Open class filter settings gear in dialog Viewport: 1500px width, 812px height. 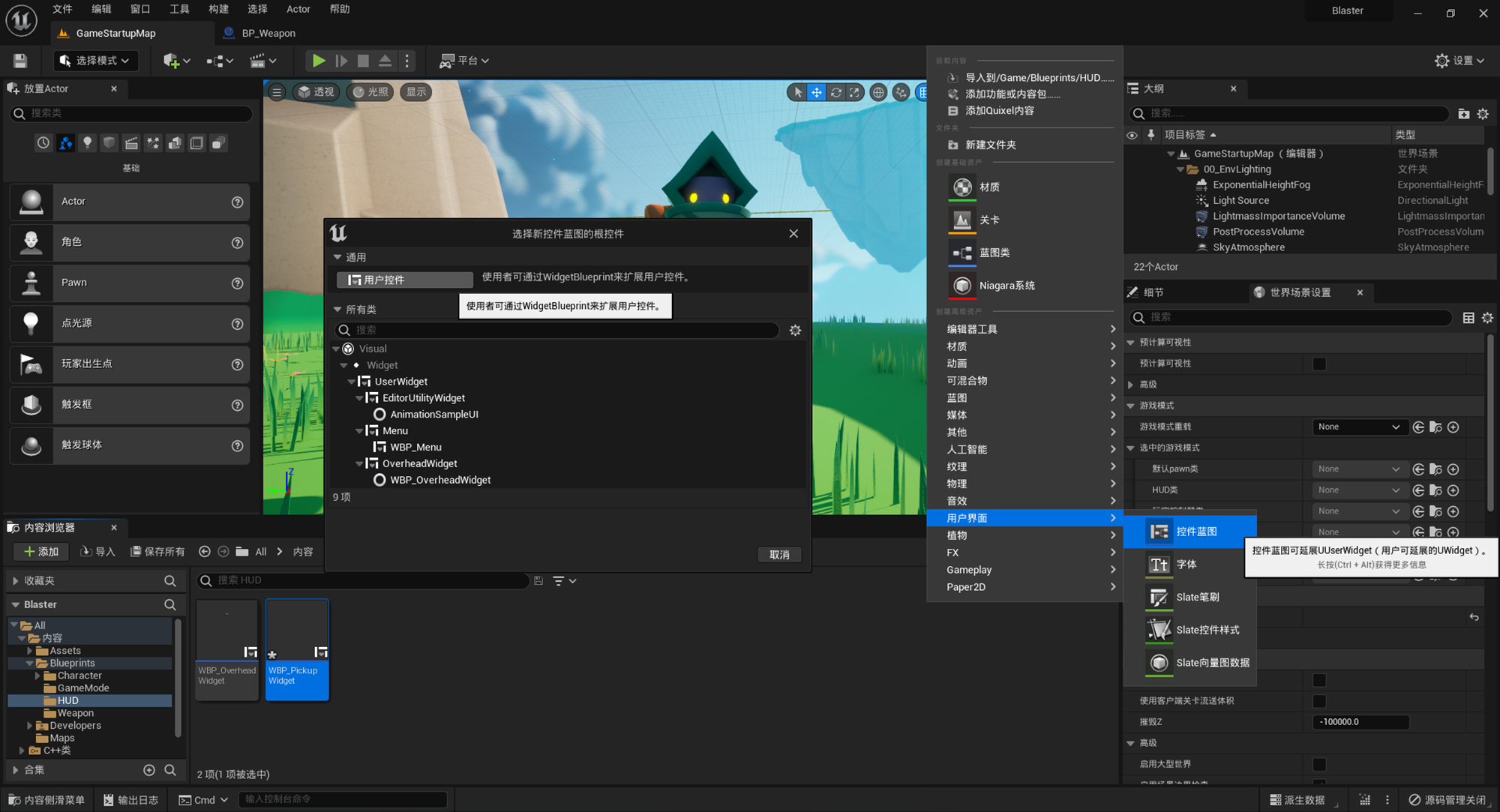coord(795,330)
